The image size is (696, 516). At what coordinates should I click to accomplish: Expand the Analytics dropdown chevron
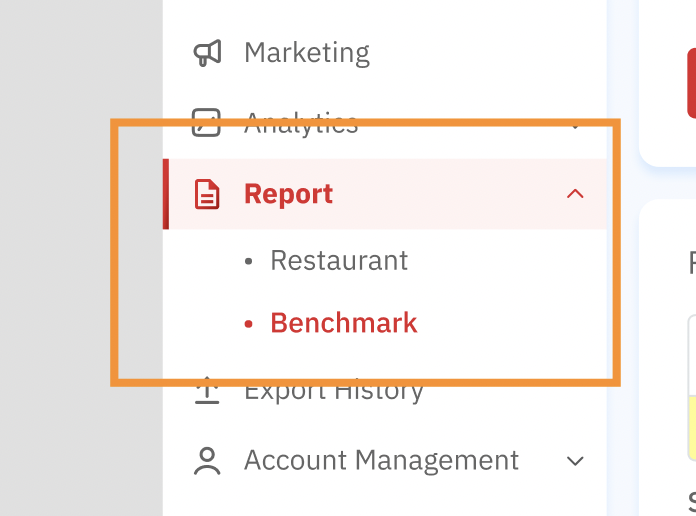575,126
